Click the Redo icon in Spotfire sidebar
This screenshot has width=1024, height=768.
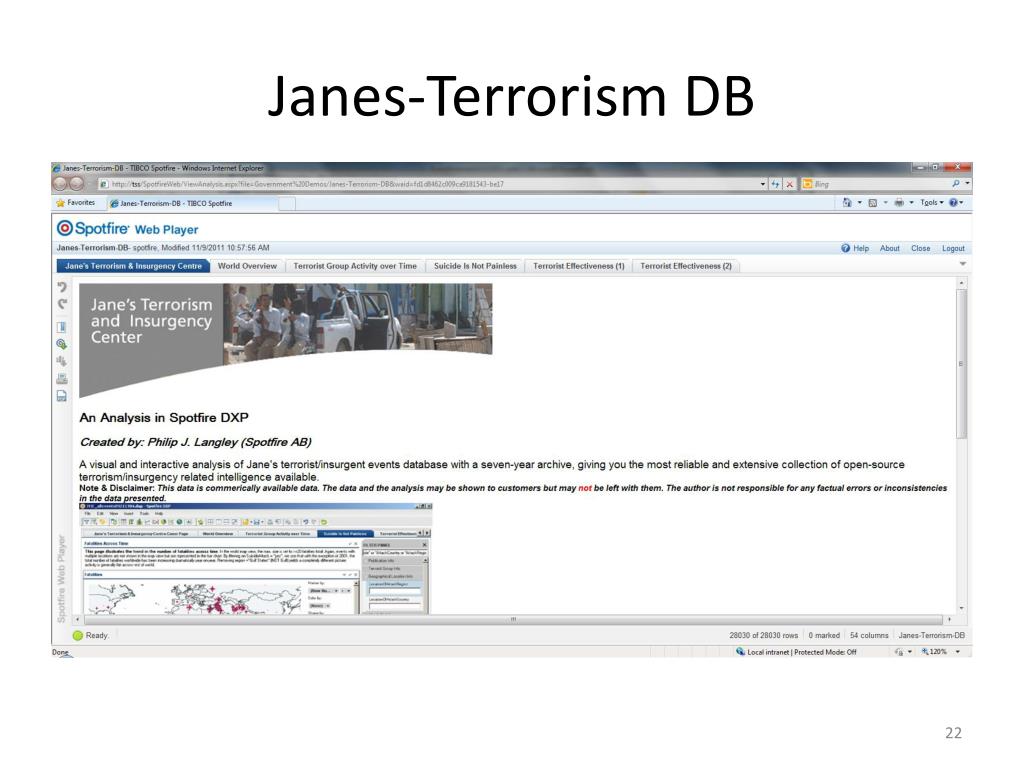click(62, 304)
